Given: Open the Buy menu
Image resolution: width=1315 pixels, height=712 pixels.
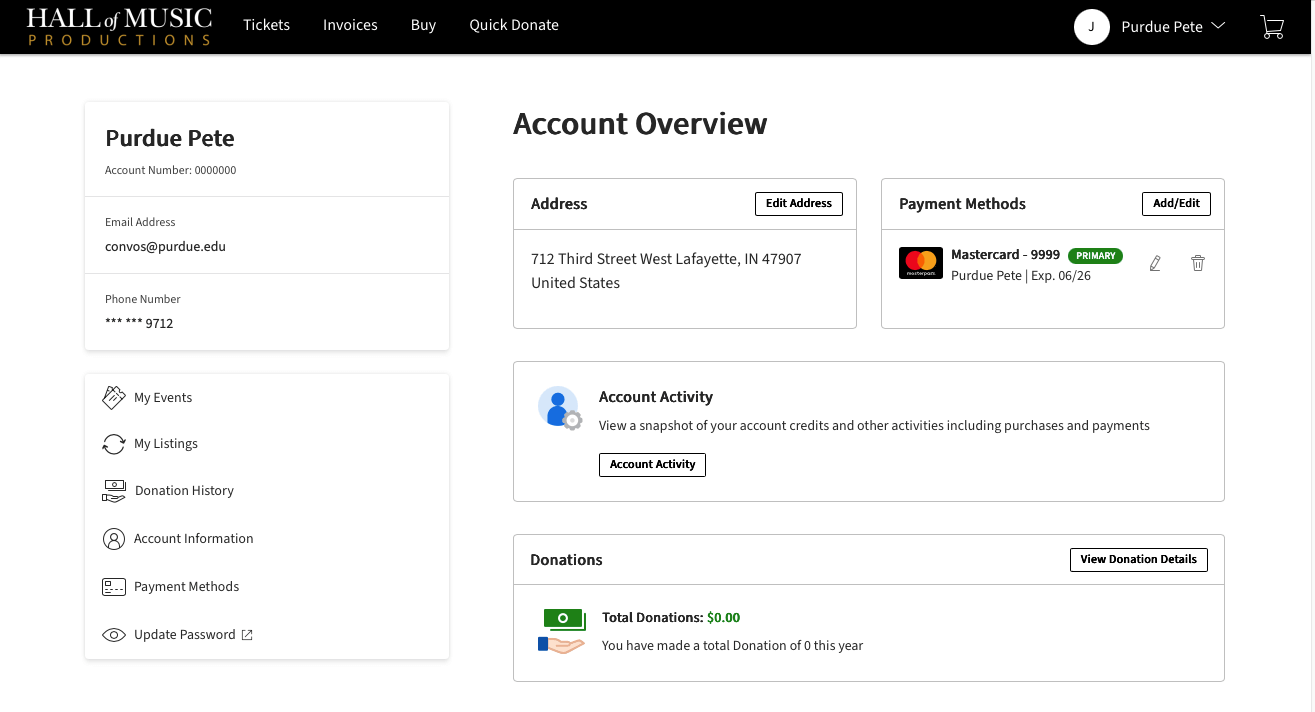Looking at the screenshot, I should click(x=423, y=25).
